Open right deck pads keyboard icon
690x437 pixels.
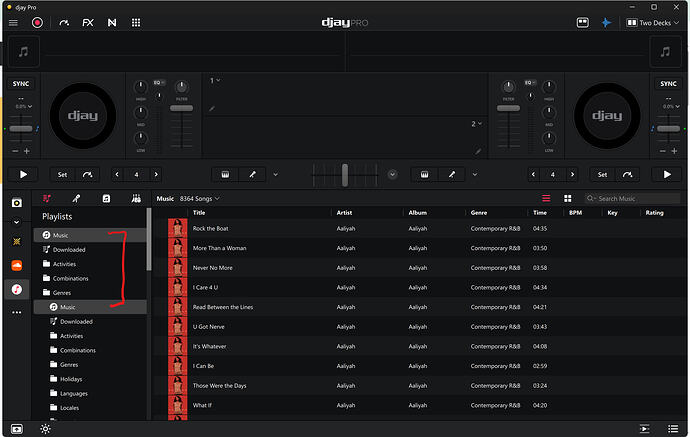(x=424, y=175)
